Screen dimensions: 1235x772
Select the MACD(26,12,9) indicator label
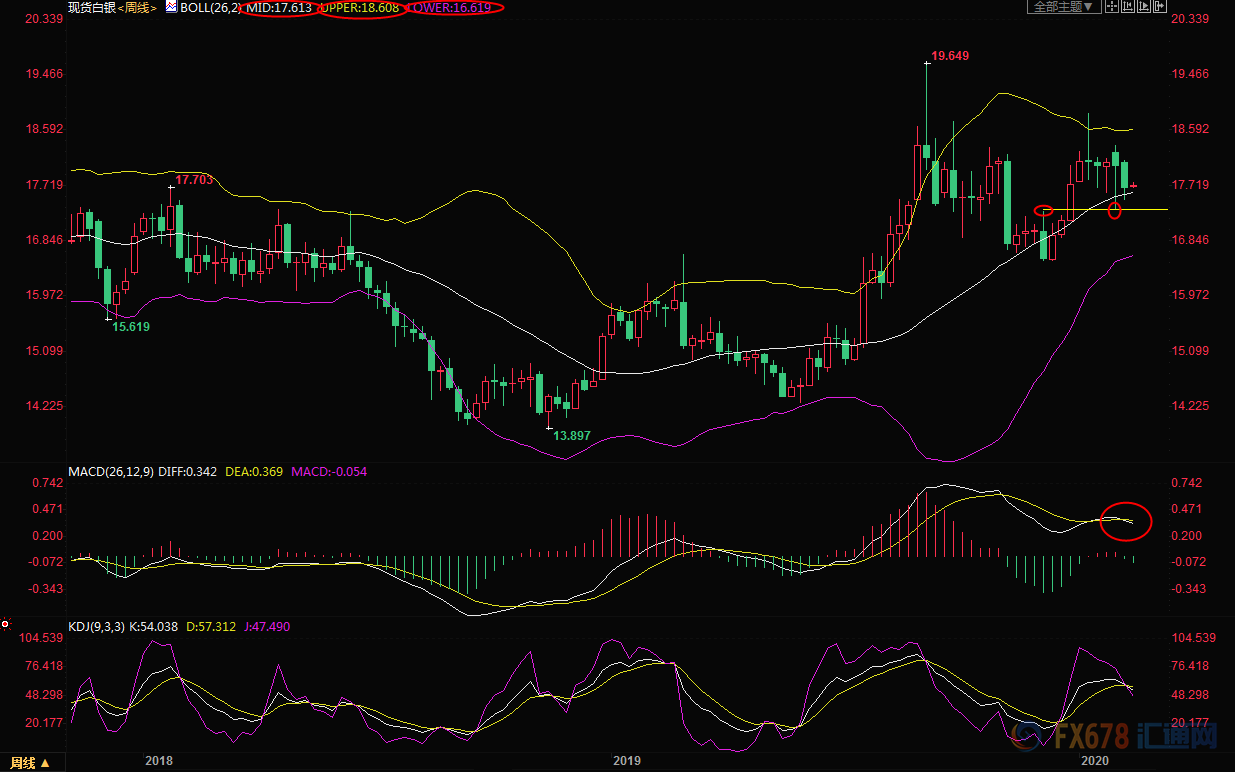click(112, 470)
